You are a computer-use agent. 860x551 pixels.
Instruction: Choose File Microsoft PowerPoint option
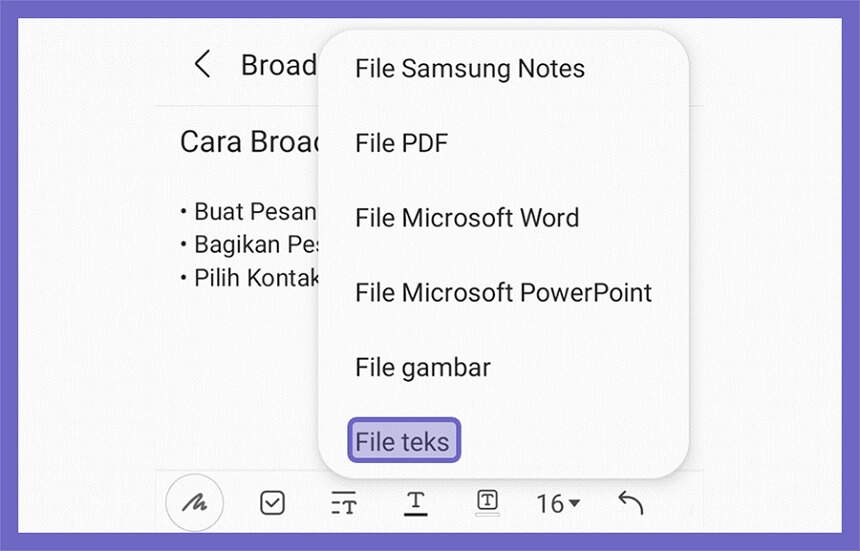[503, 292]
